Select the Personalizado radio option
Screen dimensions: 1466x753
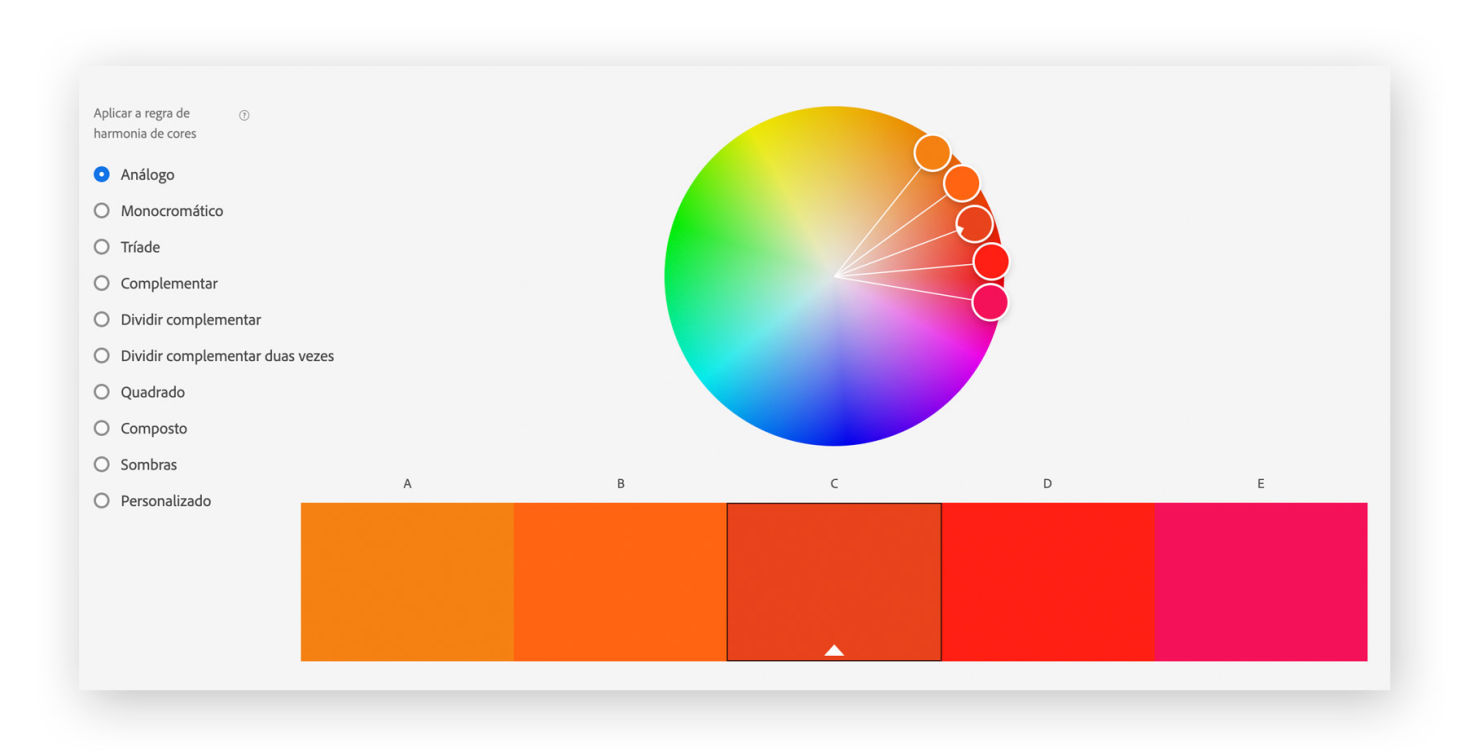pos(152,501)
